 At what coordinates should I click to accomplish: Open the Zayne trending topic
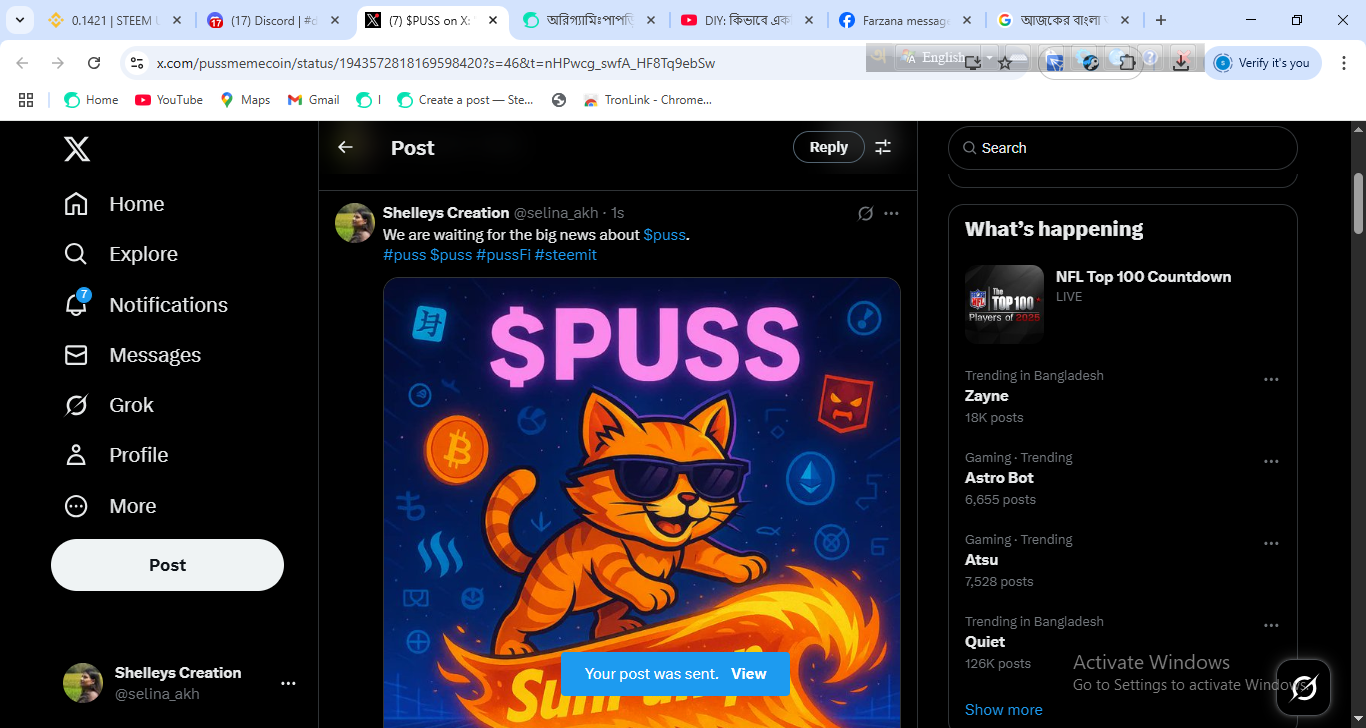coord(987,396)
